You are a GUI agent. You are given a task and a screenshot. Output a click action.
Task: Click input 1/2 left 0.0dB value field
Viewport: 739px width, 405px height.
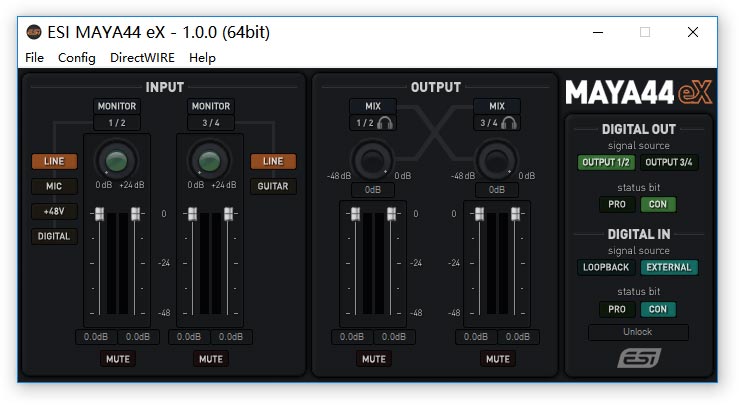(x=96, y=337)
